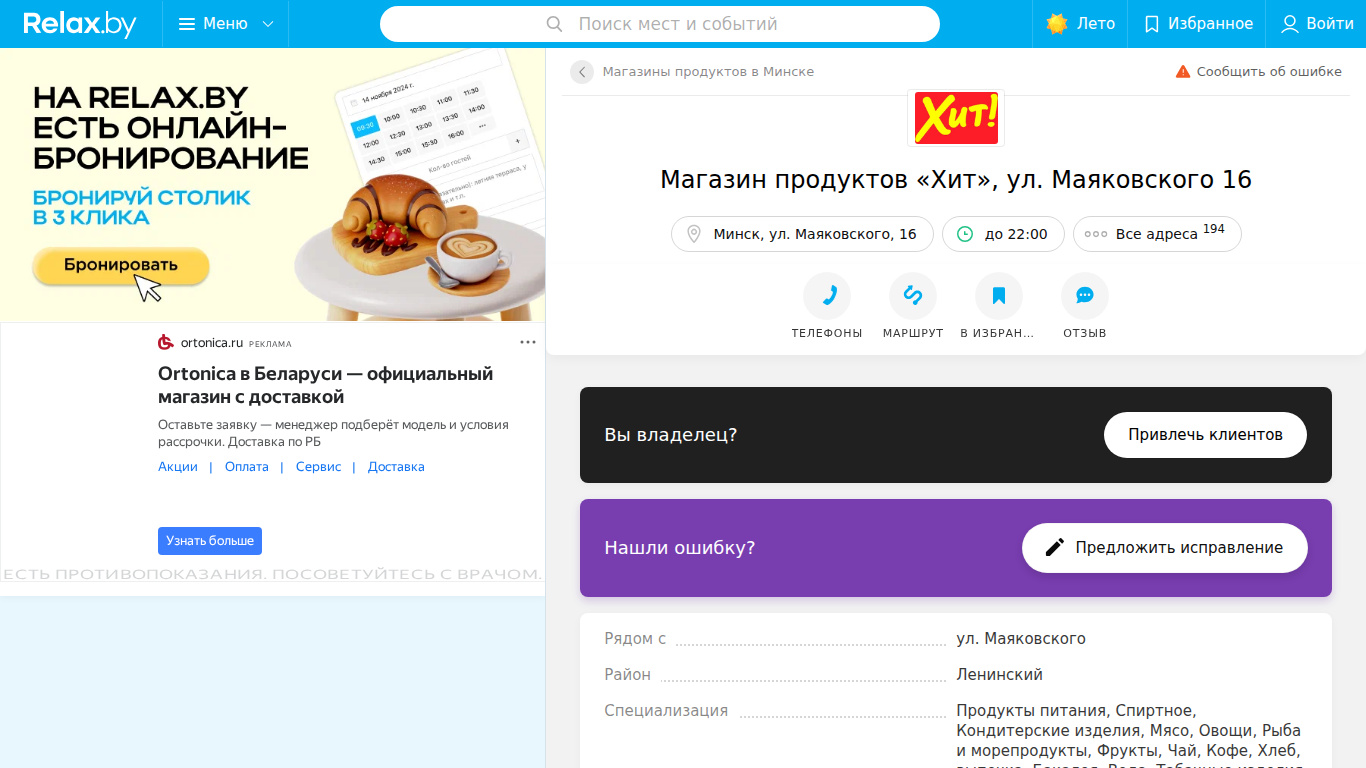Viewport: 1366px width, 768px height.
Task: Open the Хит! store logo
Action: pos(956,117)
